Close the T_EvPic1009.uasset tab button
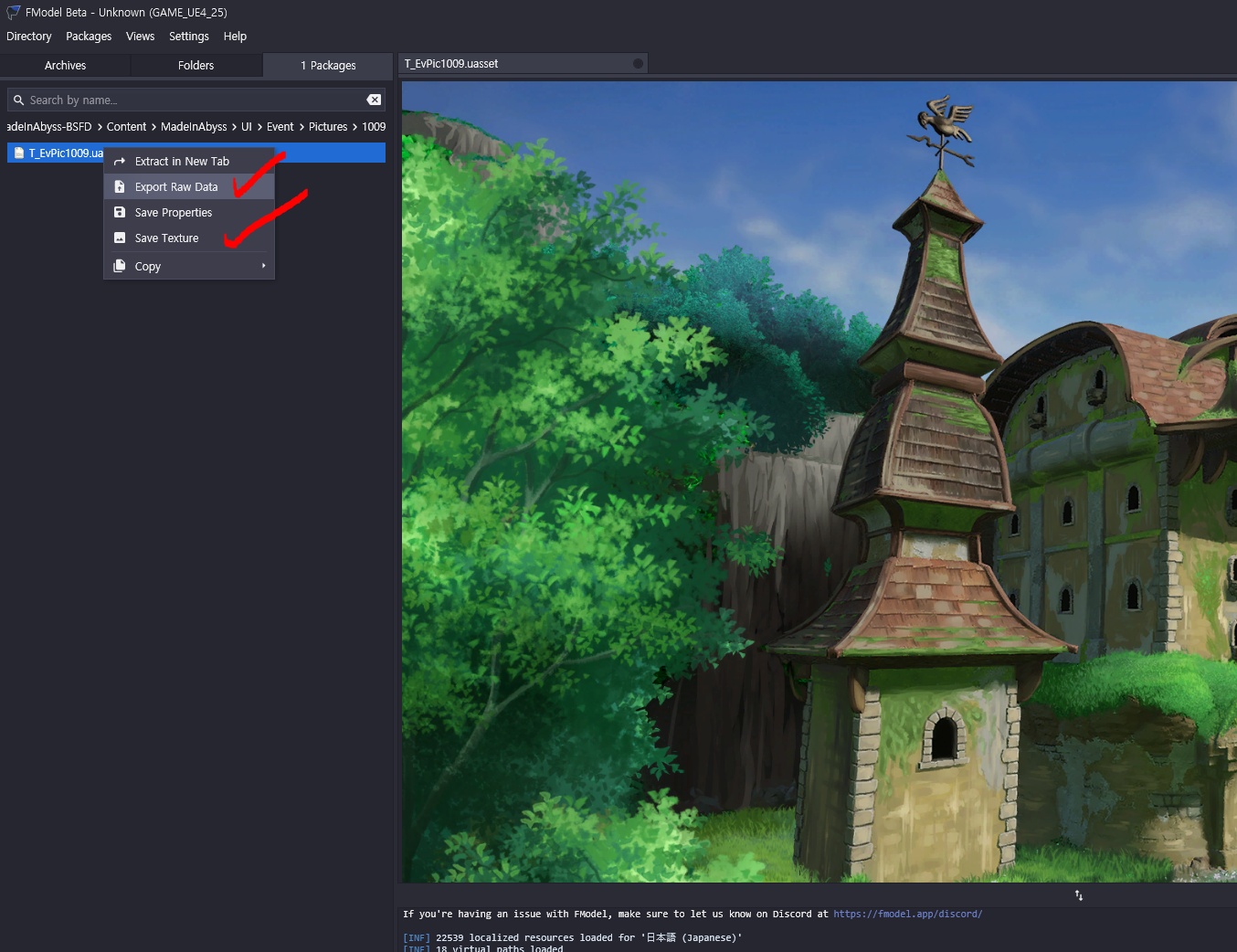Screen dimensions: 1237x952 click(x=638, y=64)
